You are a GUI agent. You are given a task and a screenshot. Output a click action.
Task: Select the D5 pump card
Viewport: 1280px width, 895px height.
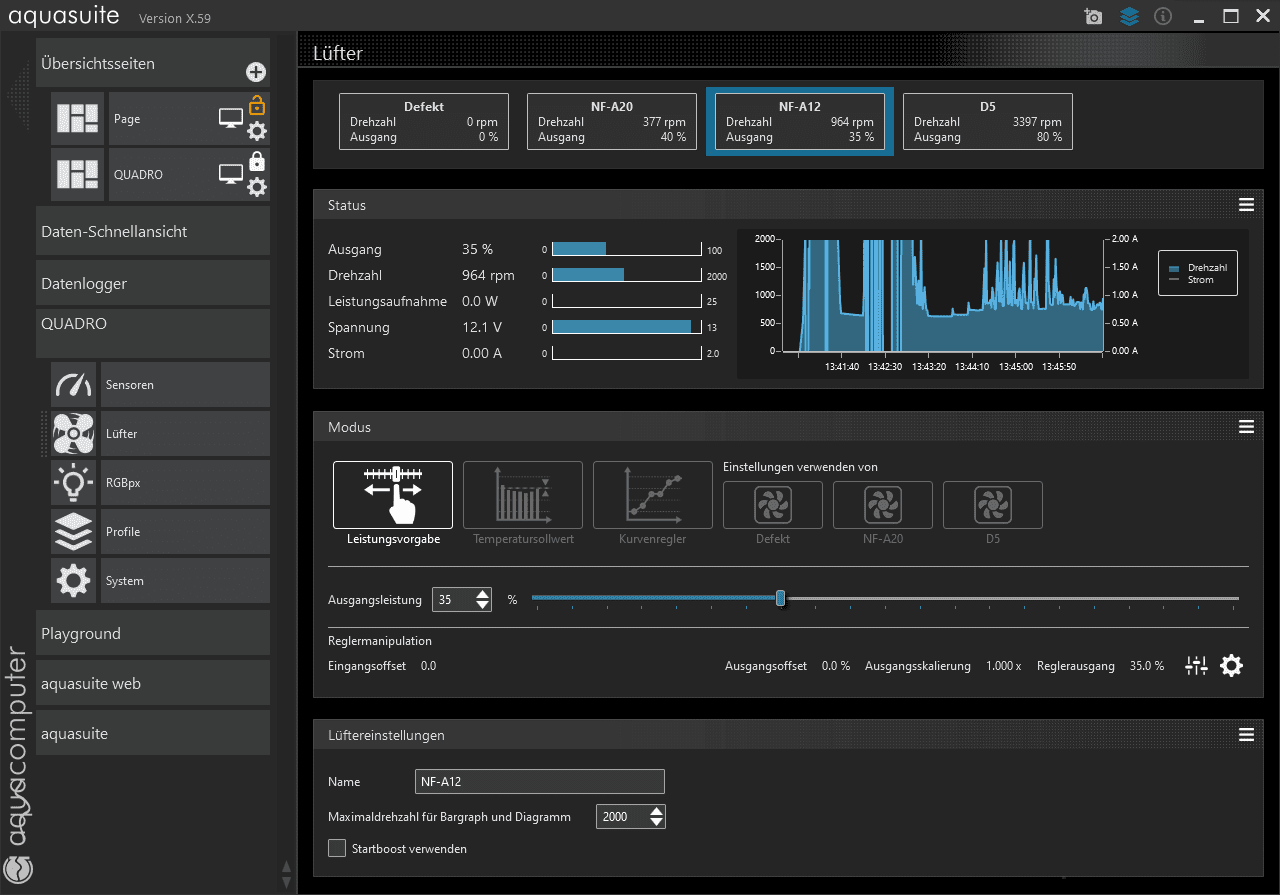988,121
